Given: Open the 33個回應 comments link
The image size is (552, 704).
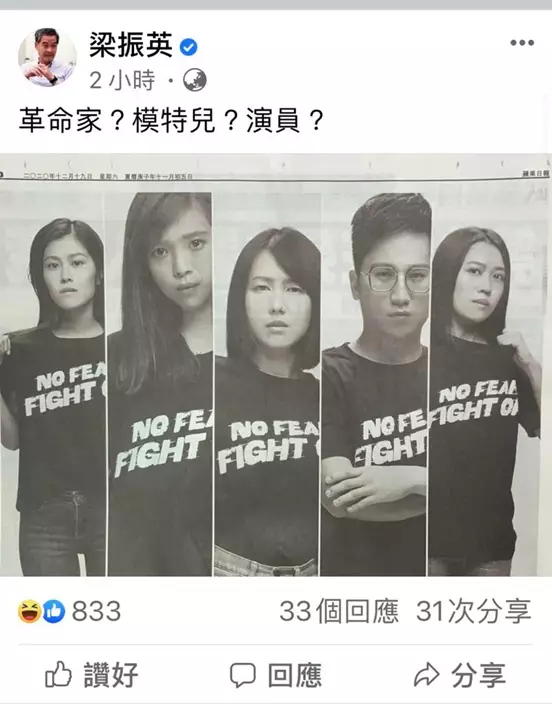Looking at the screenshot, I should [339, 612].
